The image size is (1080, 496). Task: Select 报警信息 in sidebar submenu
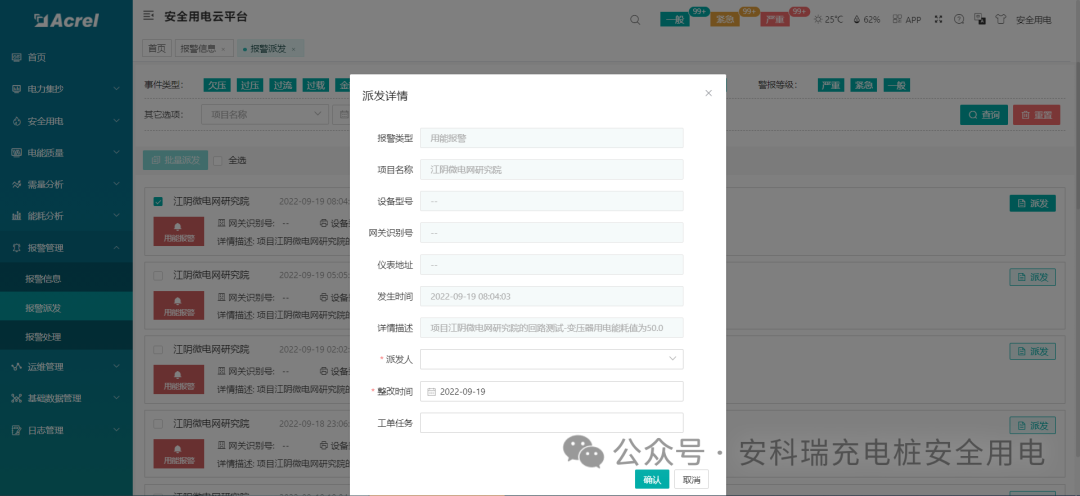tap(66, 279)
